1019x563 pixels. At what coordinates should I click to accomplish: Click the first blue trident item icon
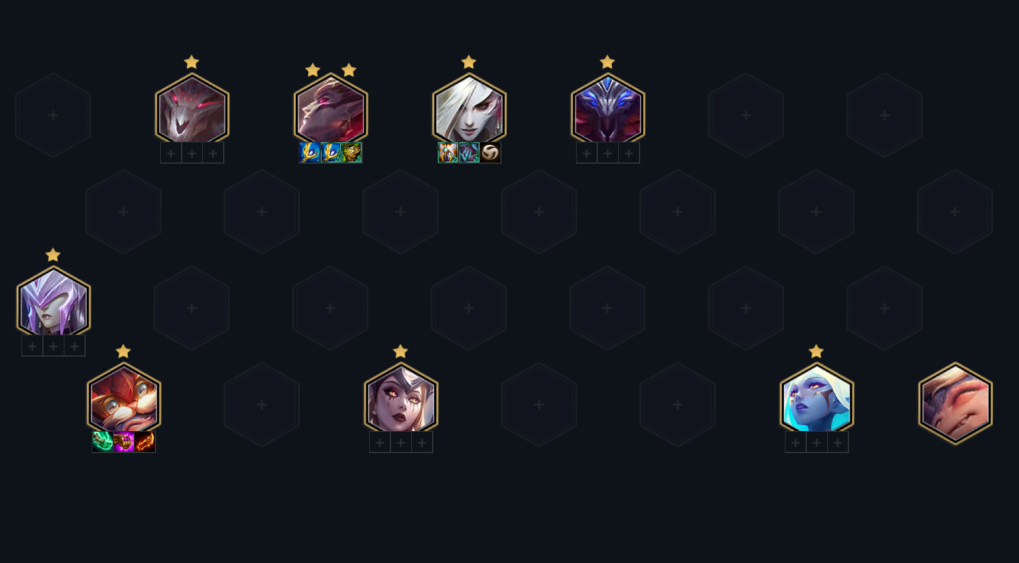coord(310,153)
